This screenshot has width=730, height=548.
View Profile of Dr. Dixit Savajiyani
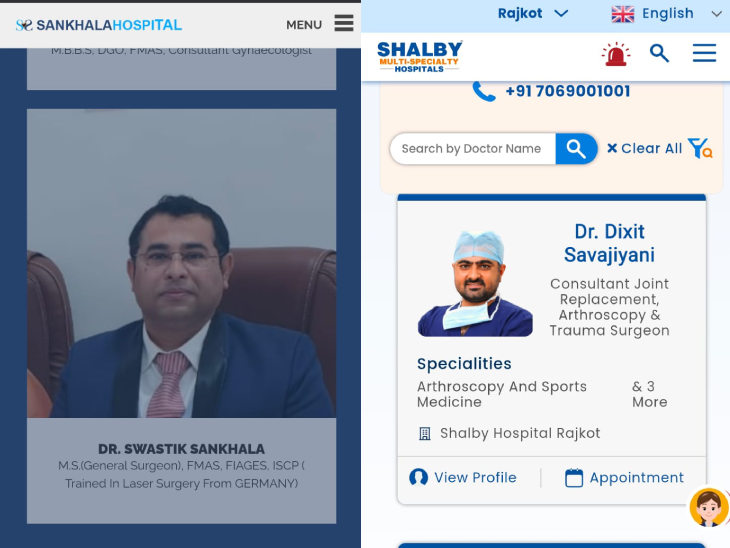tap(463, 477)
